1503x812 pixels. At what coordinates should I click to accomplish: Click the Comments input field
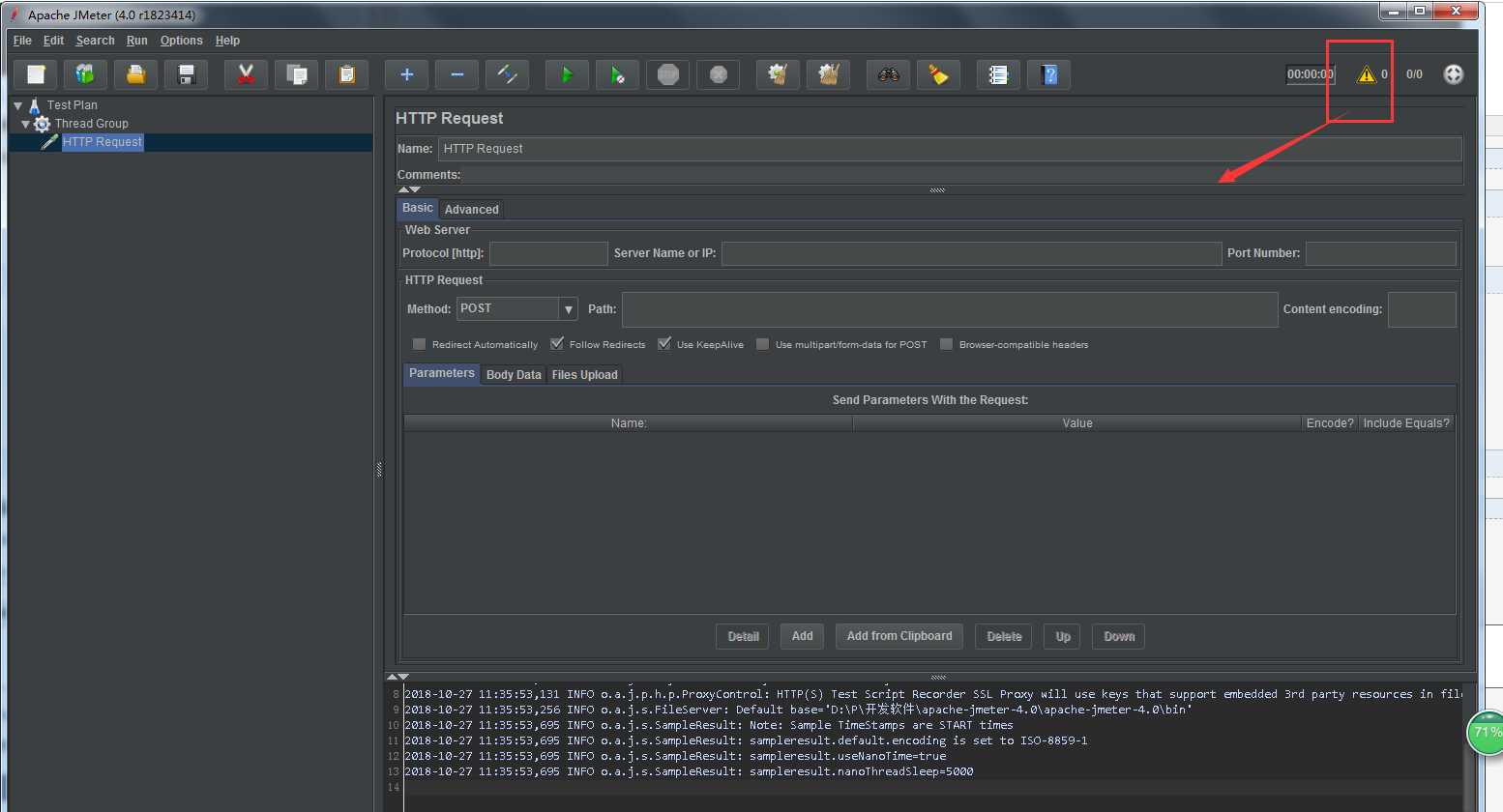point(962,175)
